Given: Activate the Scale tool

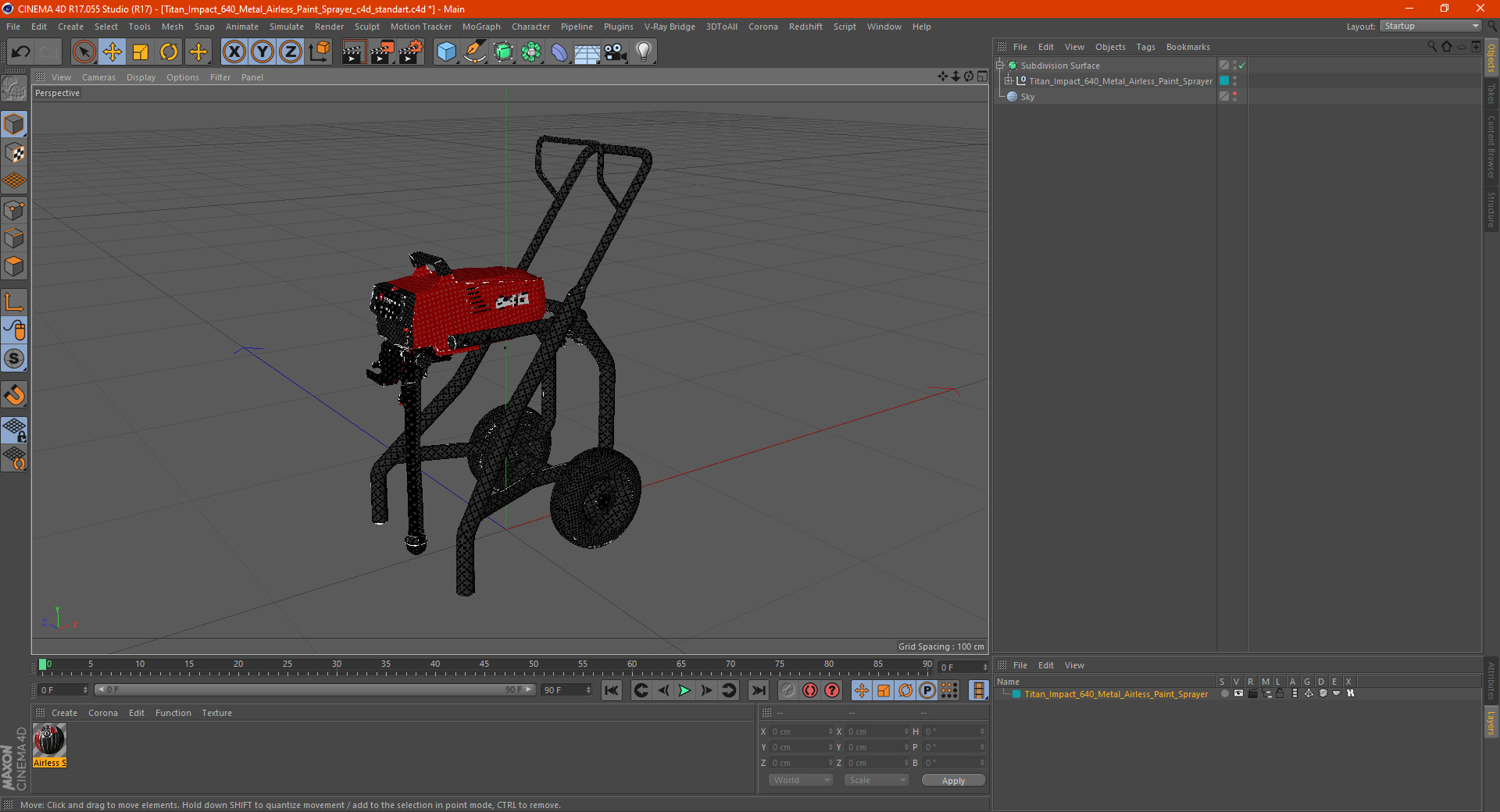Looking at the screenshot, I should 141,52.
